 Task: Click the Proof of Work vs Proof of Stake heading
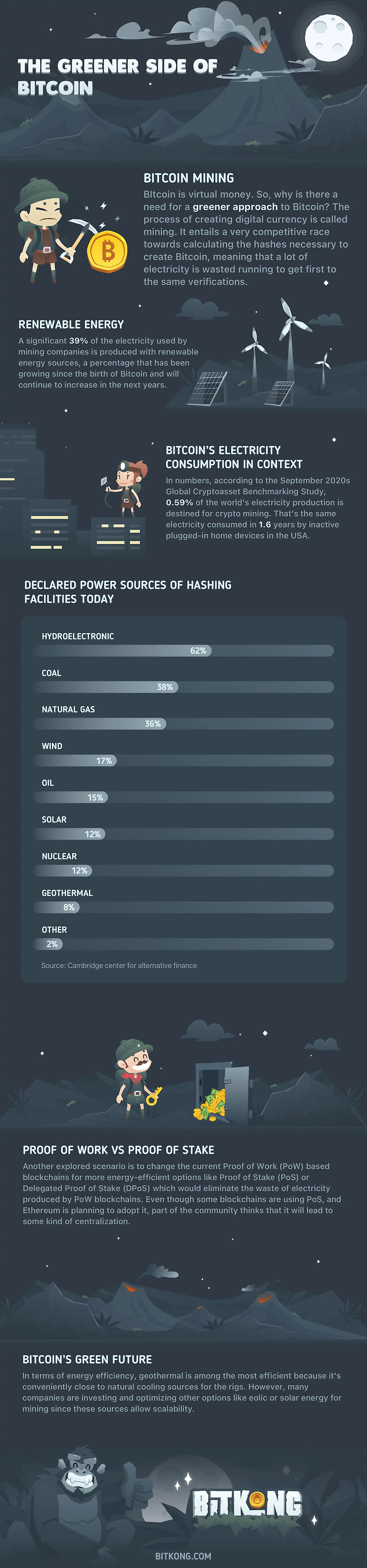(x=119, y=1150)
